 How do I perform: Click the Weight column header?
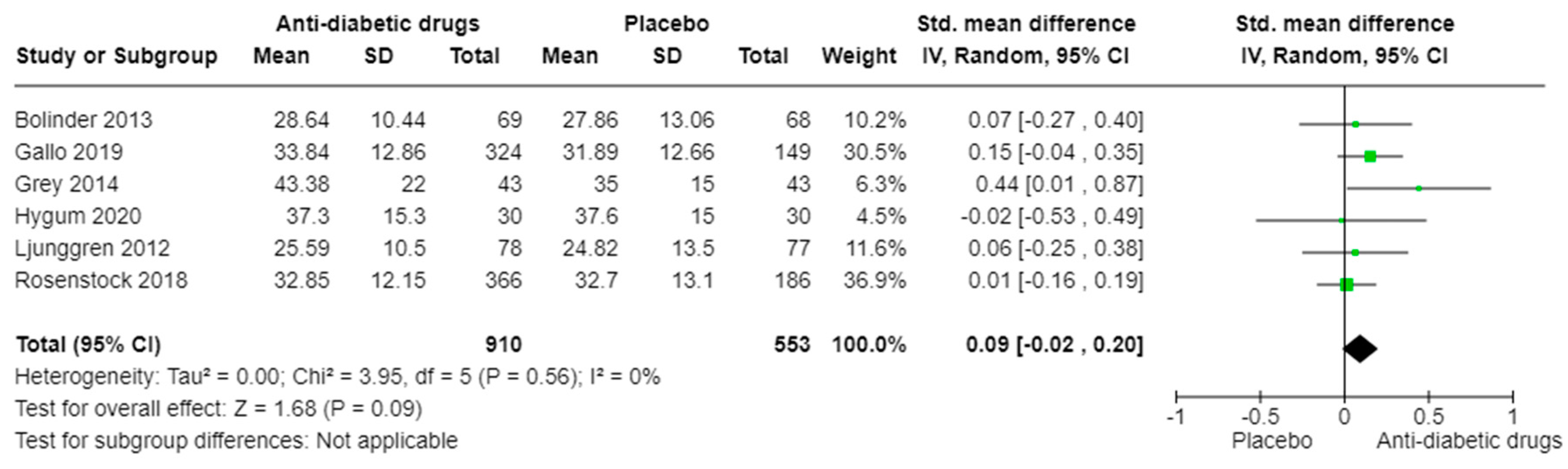tap(858, 56)
